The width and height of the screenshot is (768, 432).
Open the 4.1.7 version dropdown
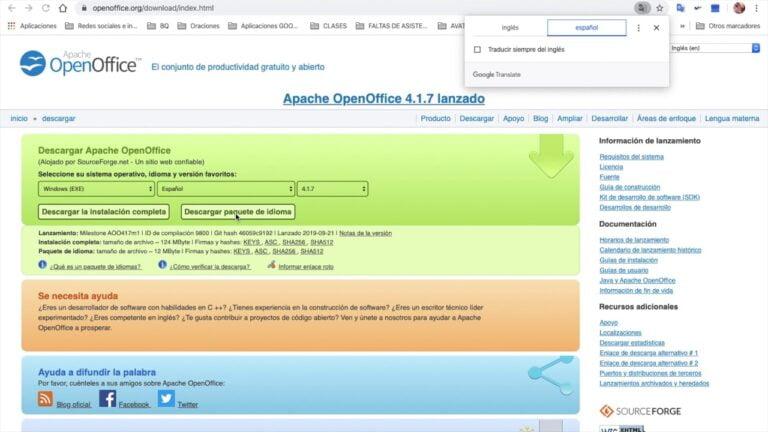point(332,188)
